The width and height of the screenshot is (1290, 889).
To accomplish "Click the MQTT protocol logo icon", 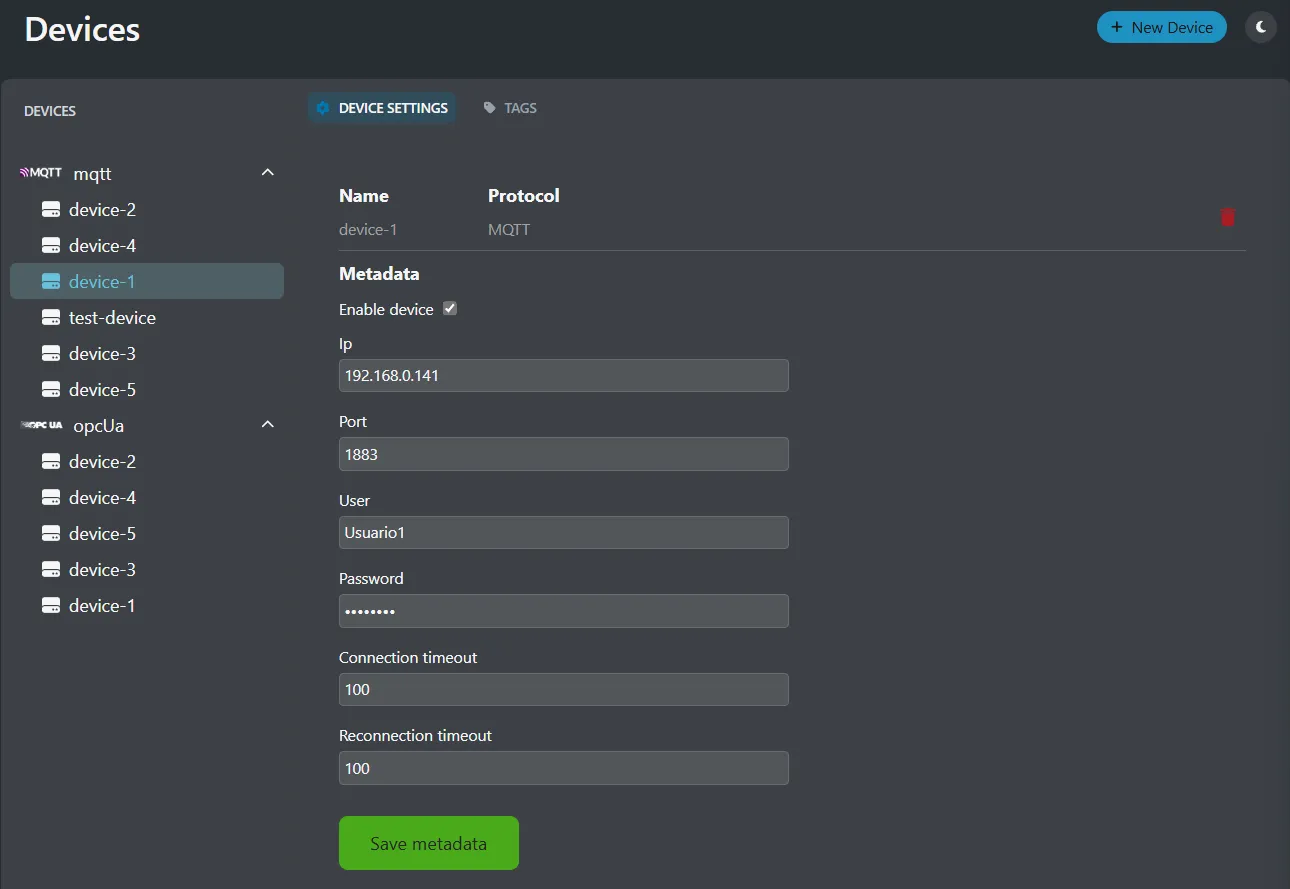I will 41,173.
